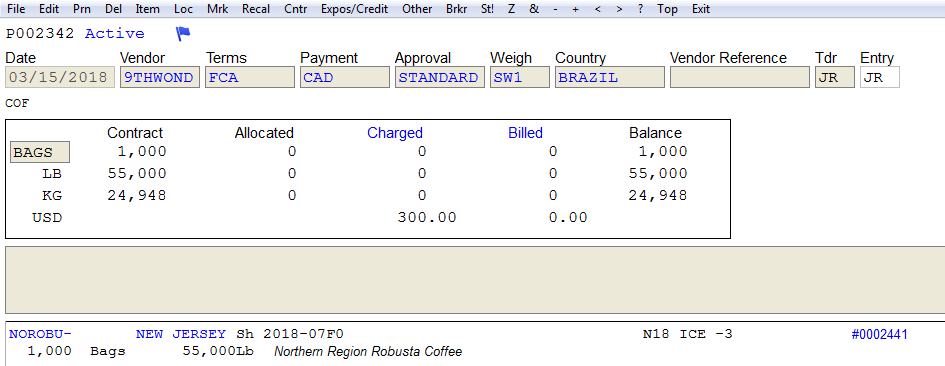Click the Contract KG value 24,948
Viewport: 945px width, 366px height.
click(137, 195)
